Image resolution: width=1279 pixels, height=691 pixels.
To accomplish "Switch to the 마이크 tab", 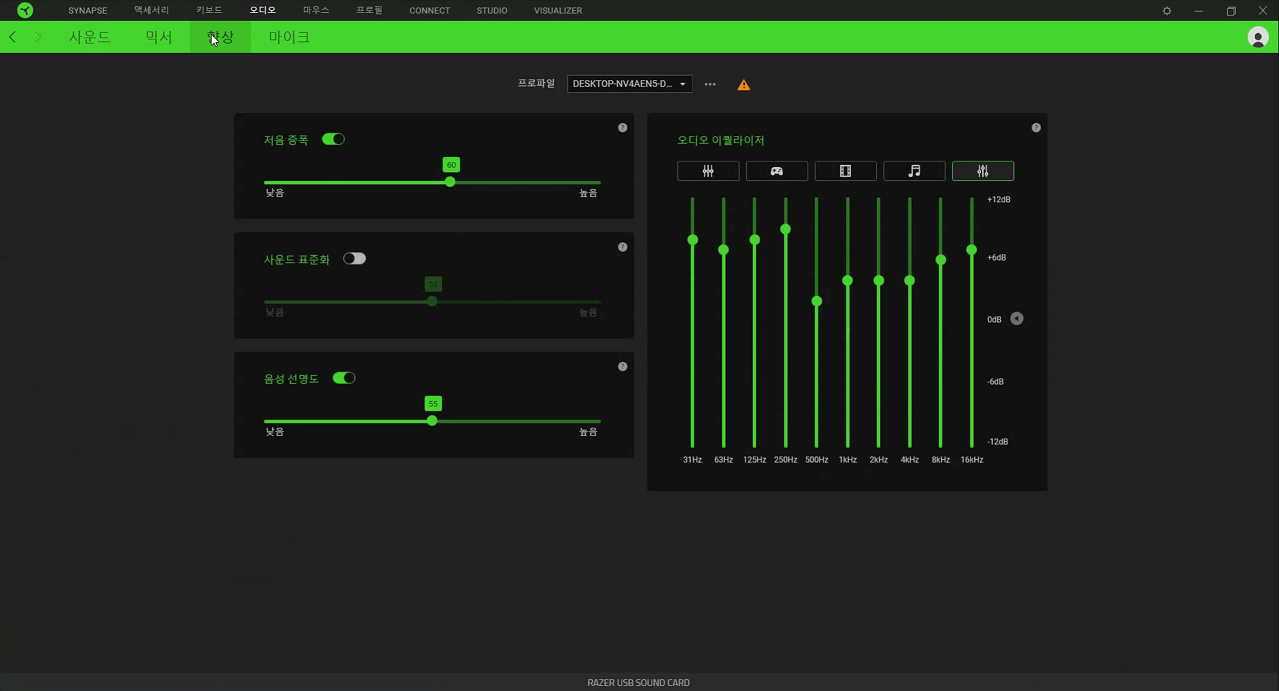I will (289, 37).
